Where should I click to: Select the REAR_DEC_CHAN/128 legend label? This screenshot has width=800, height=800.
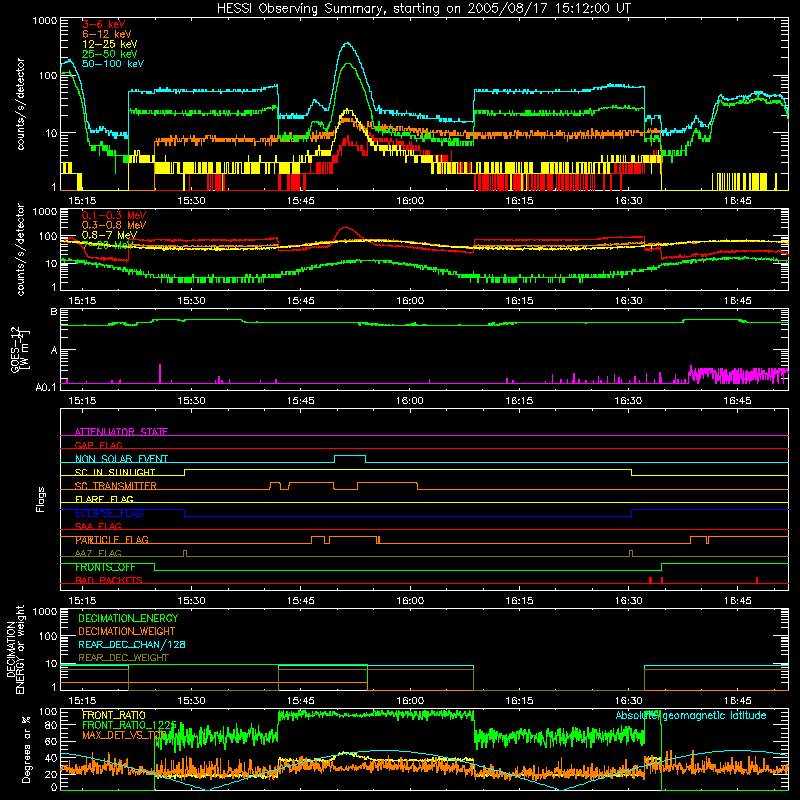pyautogui.click(x=132, y=644)
